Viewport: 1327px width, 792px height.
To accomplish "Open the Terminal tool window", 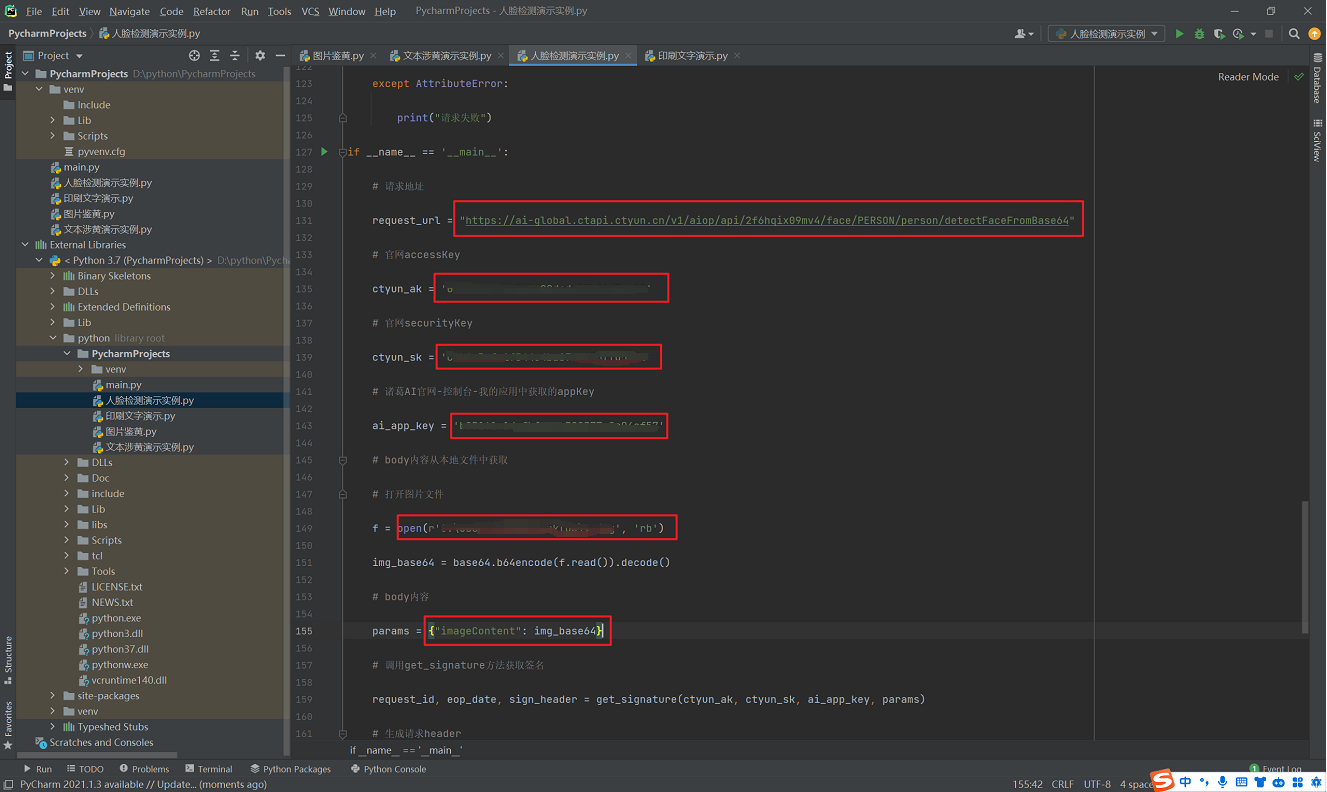I will [209, 769].
